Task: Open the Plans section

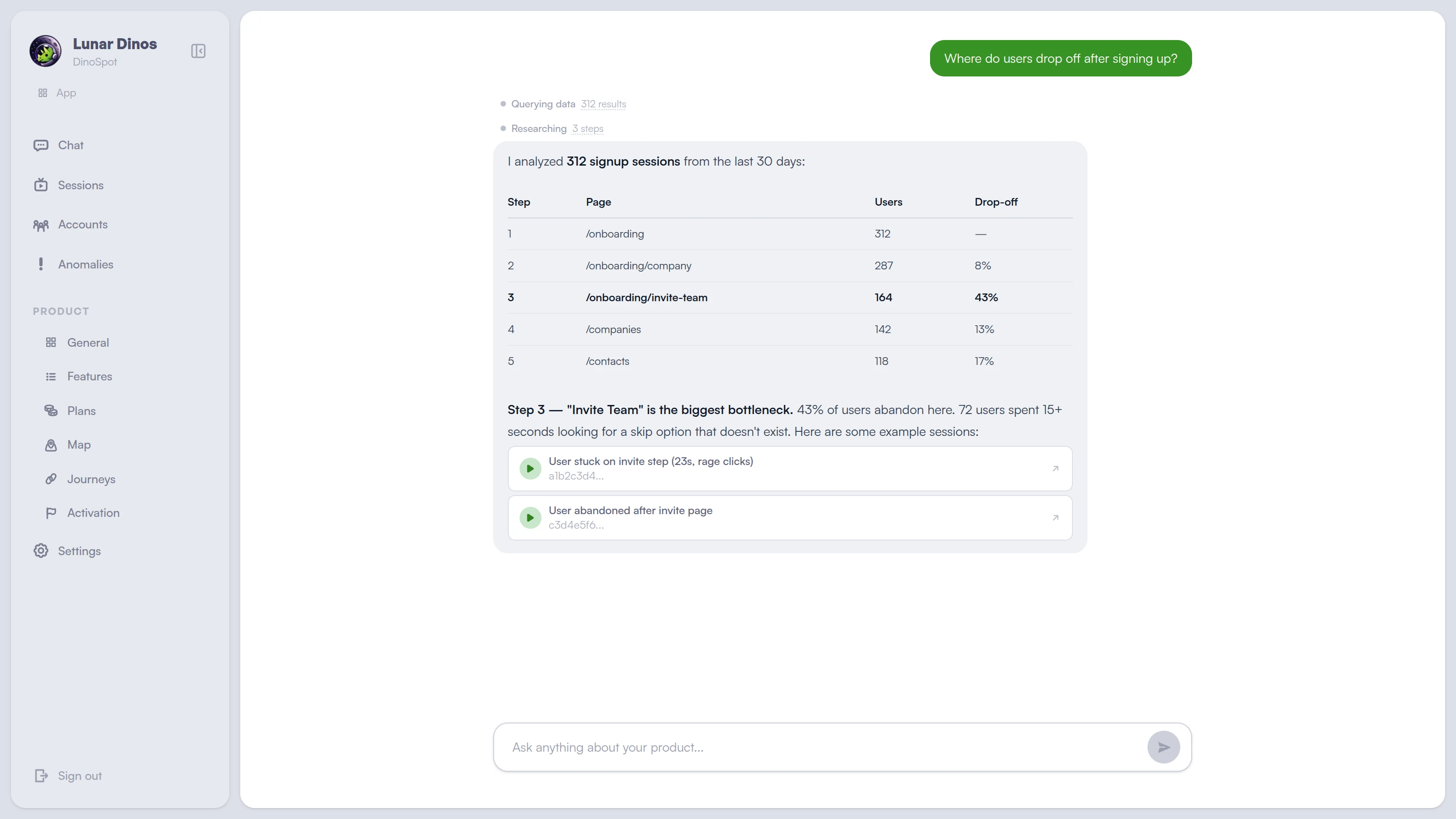Action: coord(81,410)
